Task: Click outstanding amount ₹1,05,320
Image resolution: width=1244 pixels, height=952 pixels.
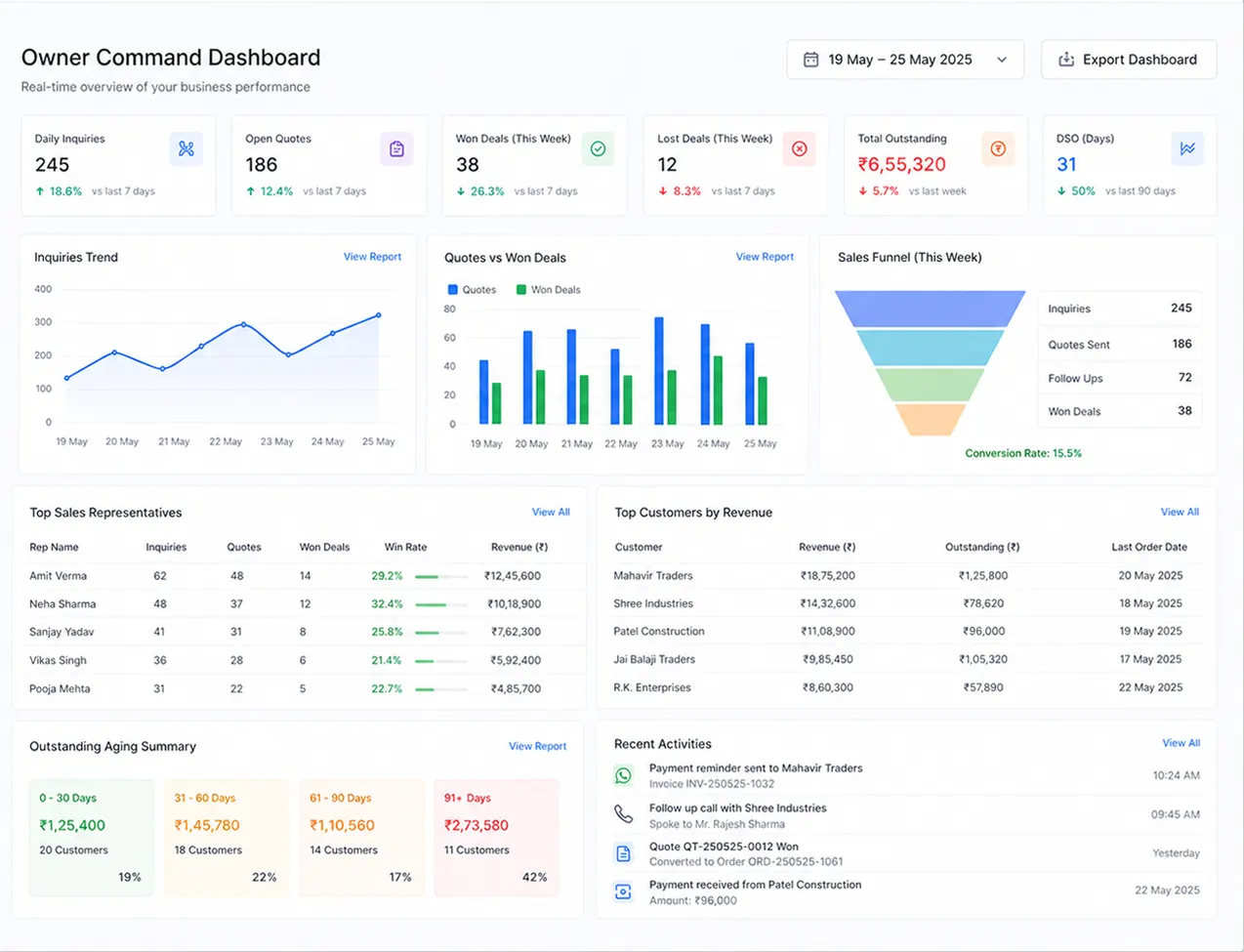Action: [983, 659]
